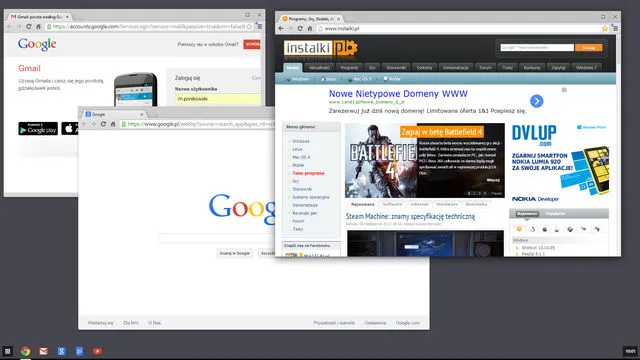
Task: Open Chrome menu in instalki.pl window
Action: 615,29
